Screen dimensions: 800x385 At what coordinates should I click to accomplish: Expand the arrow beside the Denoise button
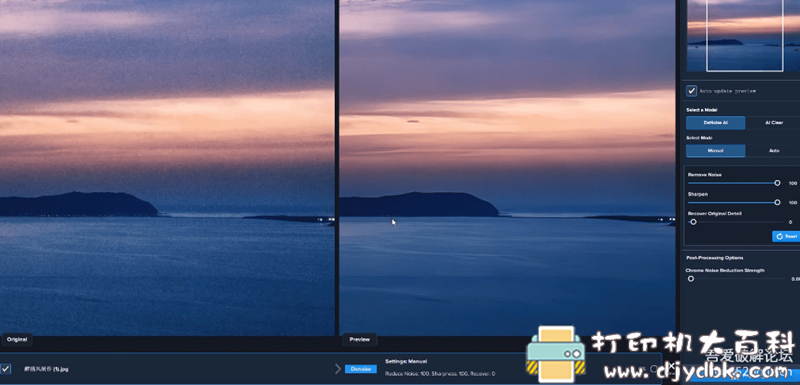[x=338, y=369]
